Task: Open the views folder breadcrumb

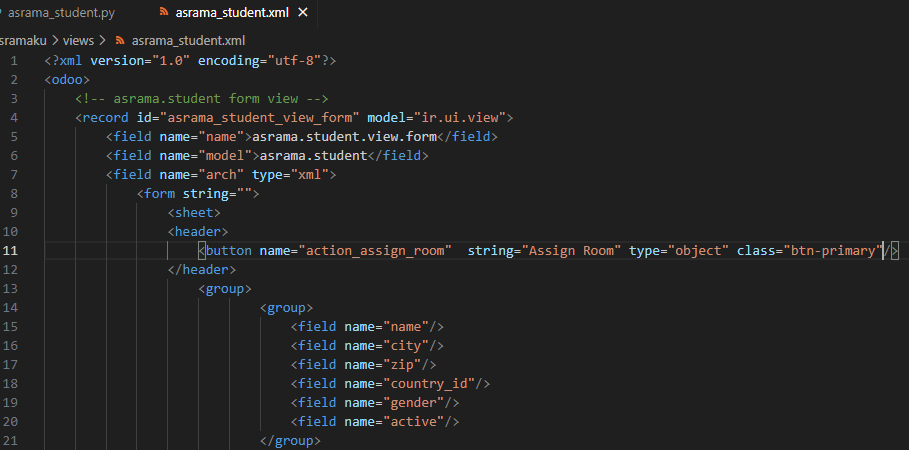Action: [78, 41]
